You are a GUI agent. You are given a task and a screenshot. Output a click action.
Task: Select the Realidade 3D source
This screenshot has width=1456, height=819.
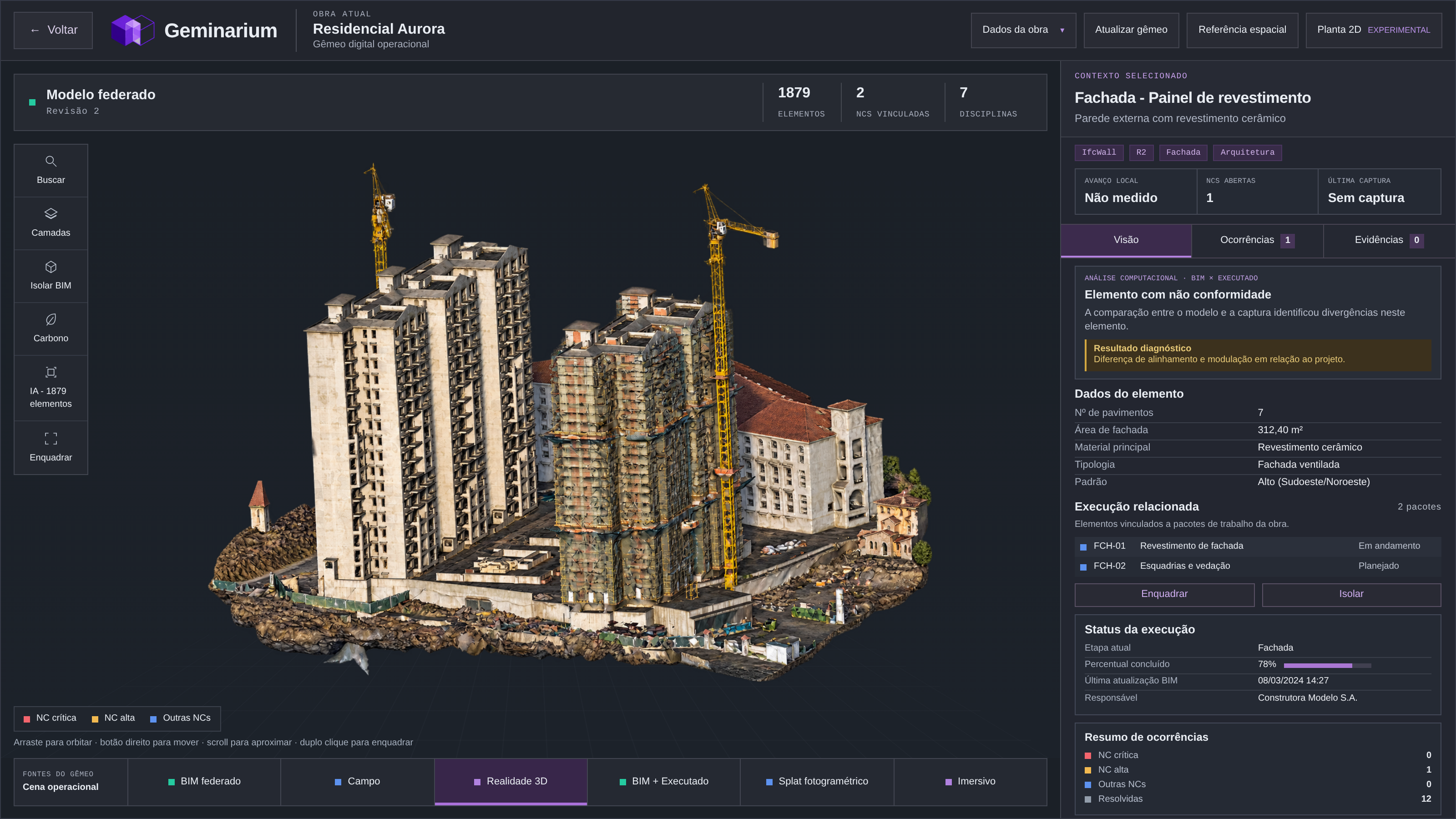tap(511, 782)
